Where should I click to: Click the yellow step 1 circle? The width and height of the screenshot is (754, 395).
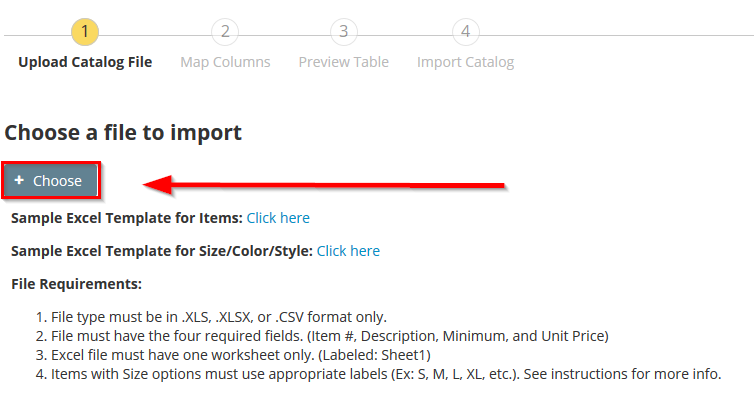point(85,32)
